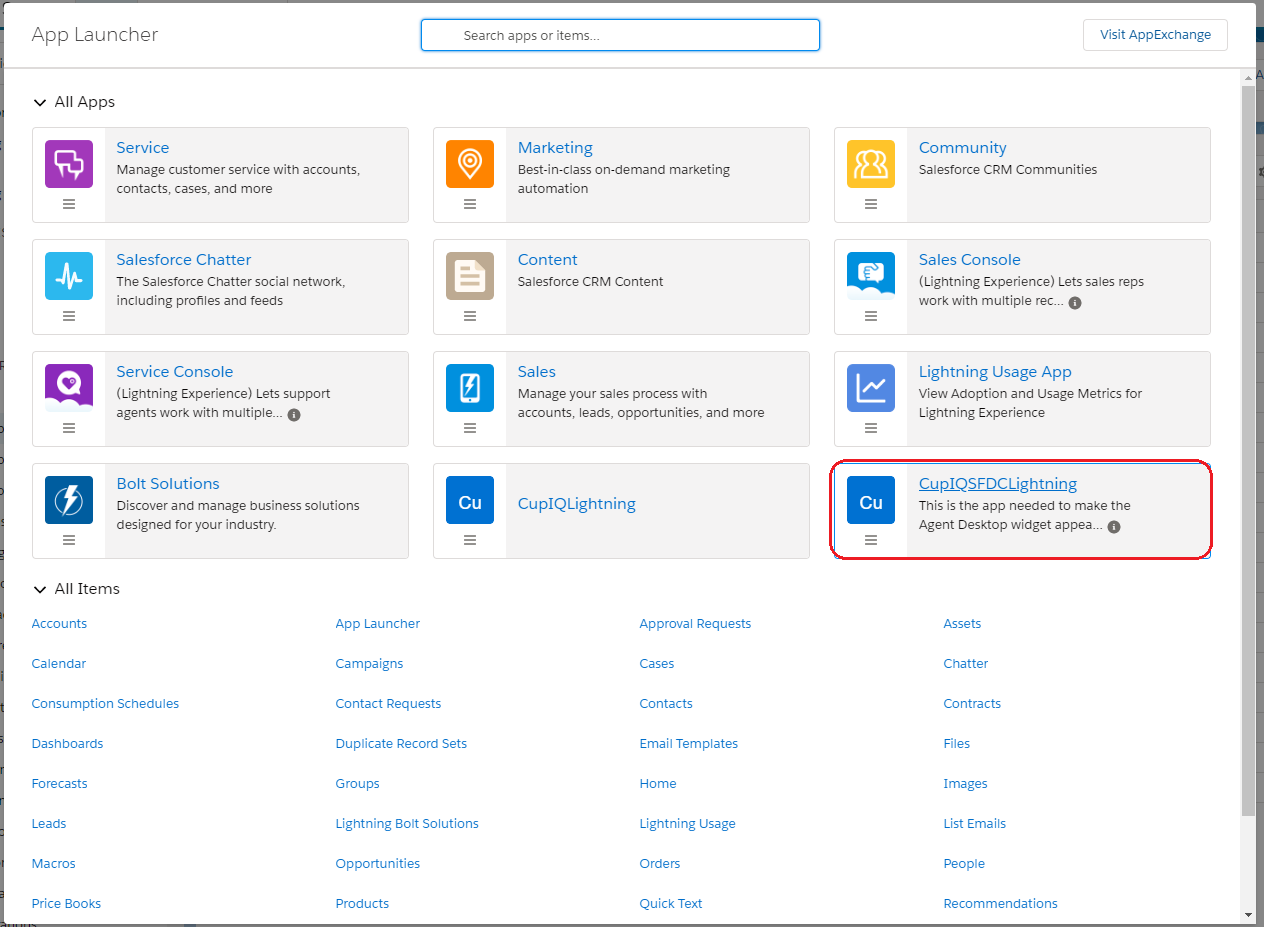Open the orange Marketing app icon
Screen dimensions: 1264x927
pos(470,164)
